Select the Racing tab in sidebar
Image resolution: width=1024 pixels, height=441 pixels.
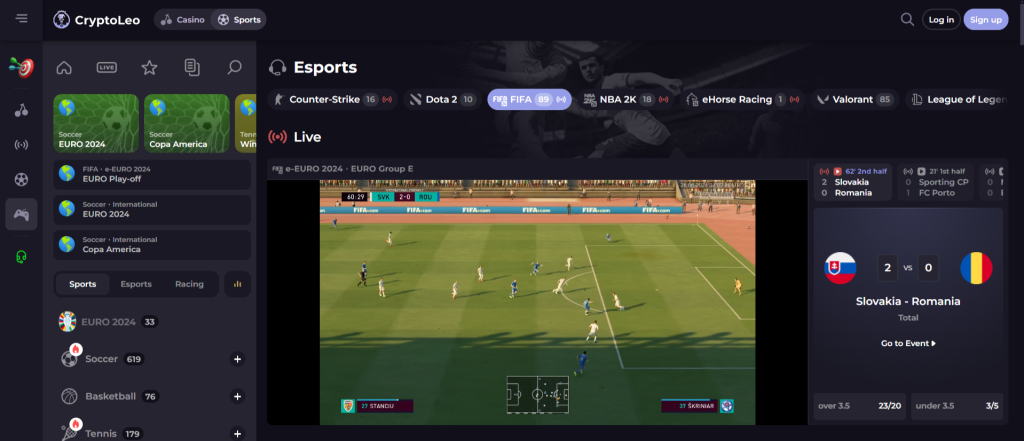tap(189, 284)
